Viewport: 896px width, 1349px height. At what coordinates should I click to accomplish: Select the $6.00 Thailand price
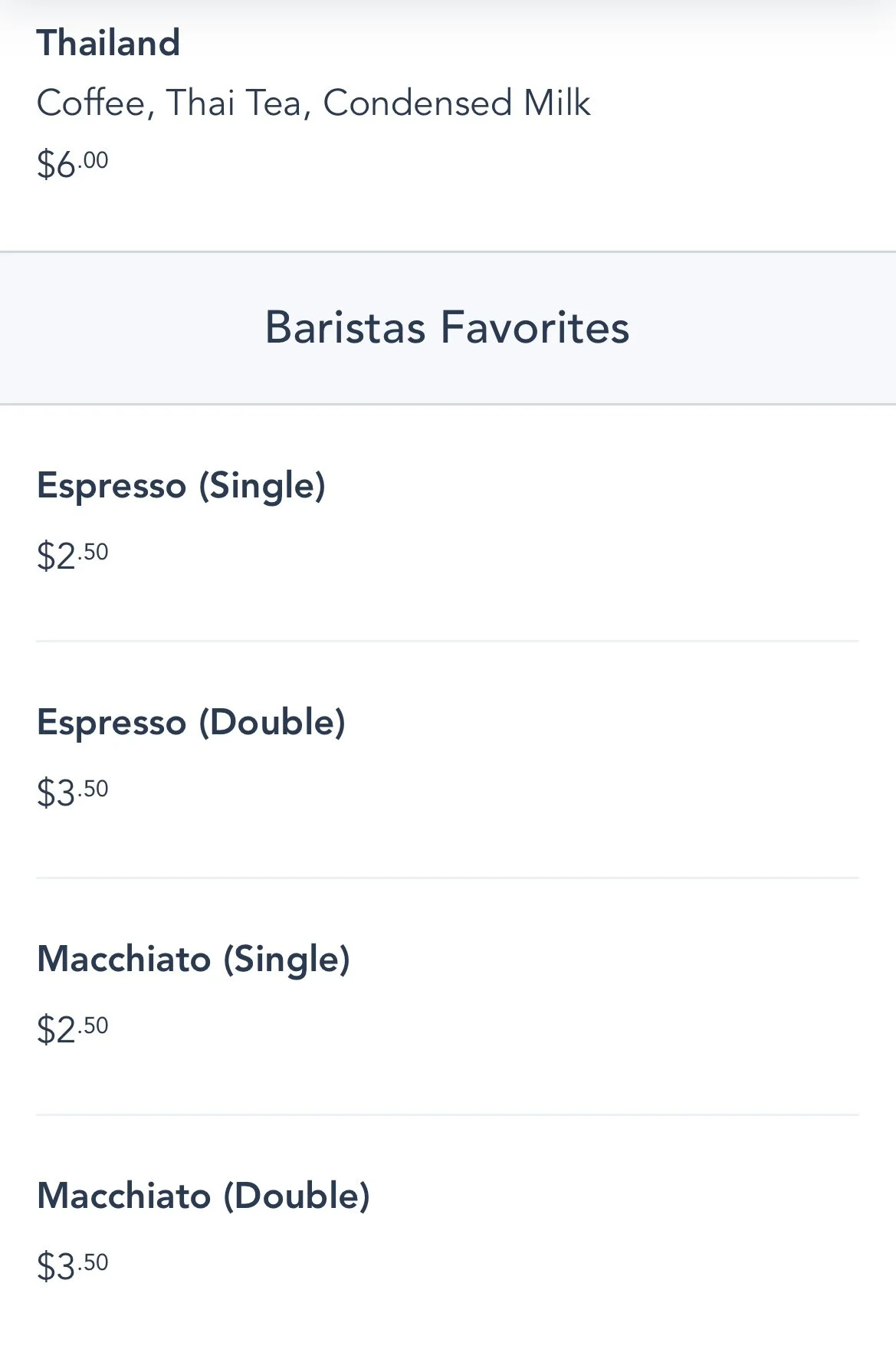(x=73, y=163)
